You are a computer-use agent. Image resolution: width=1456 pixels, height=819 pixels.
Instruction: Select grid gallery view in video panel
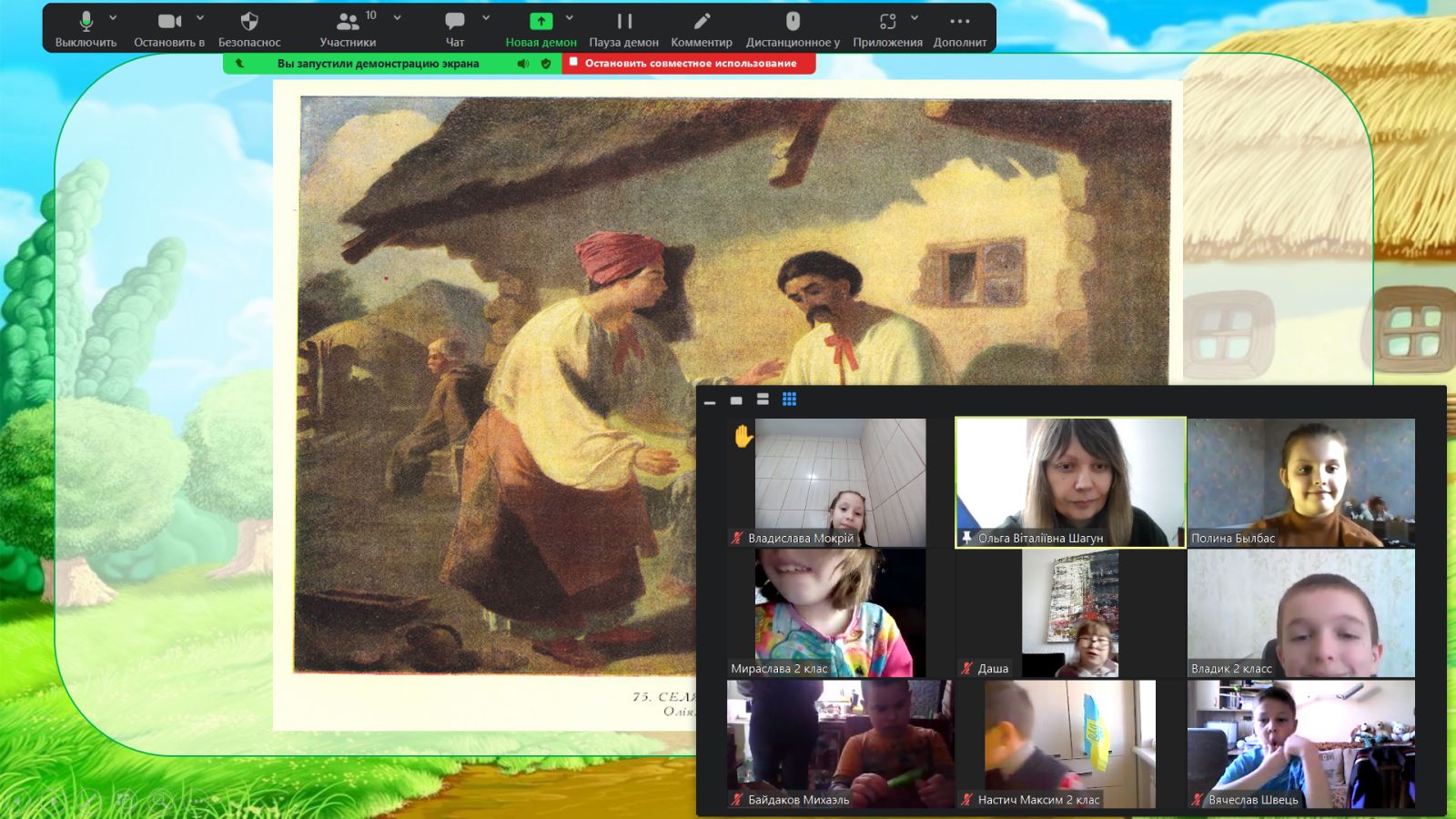789,399
